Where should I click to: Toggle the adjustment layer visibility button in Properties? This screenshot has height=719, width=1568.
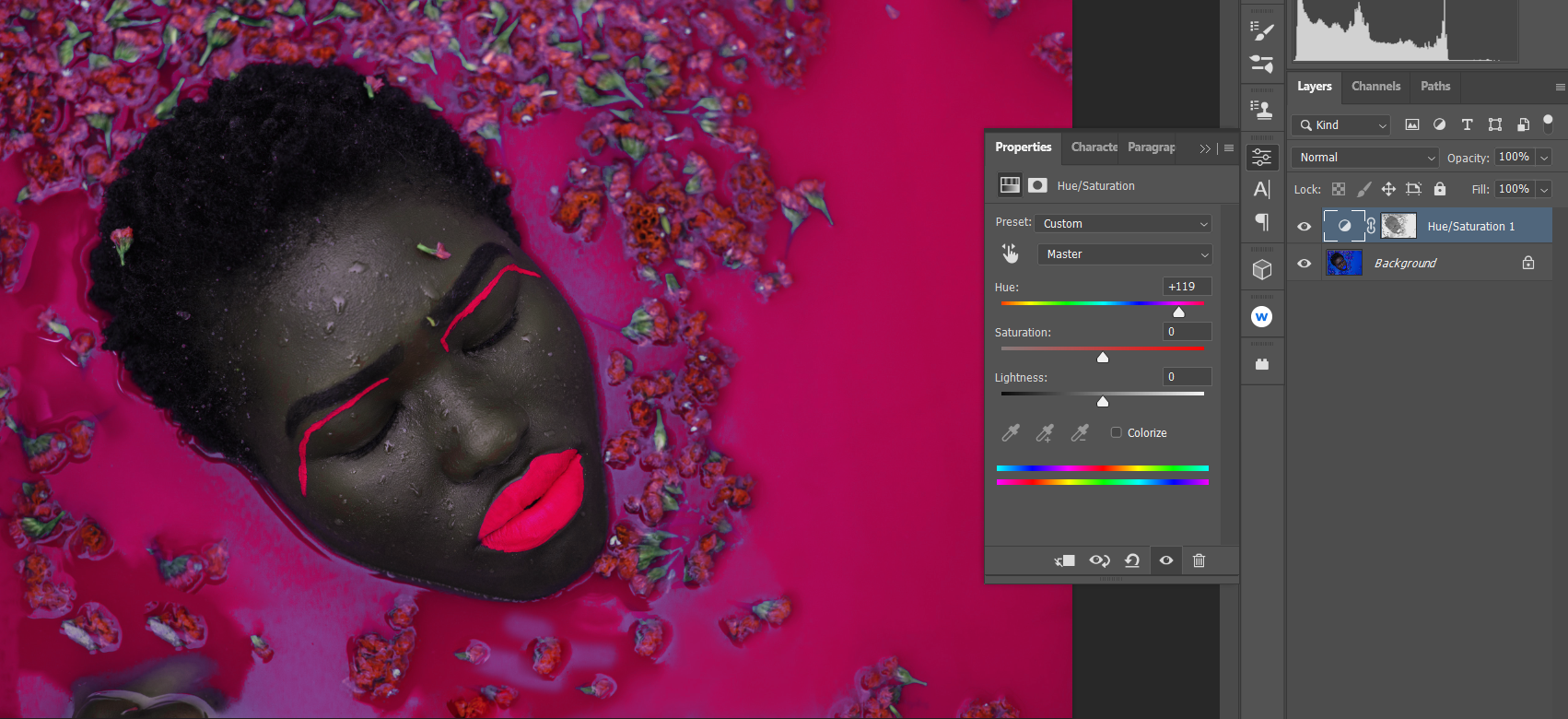[x=1166, y=560]
